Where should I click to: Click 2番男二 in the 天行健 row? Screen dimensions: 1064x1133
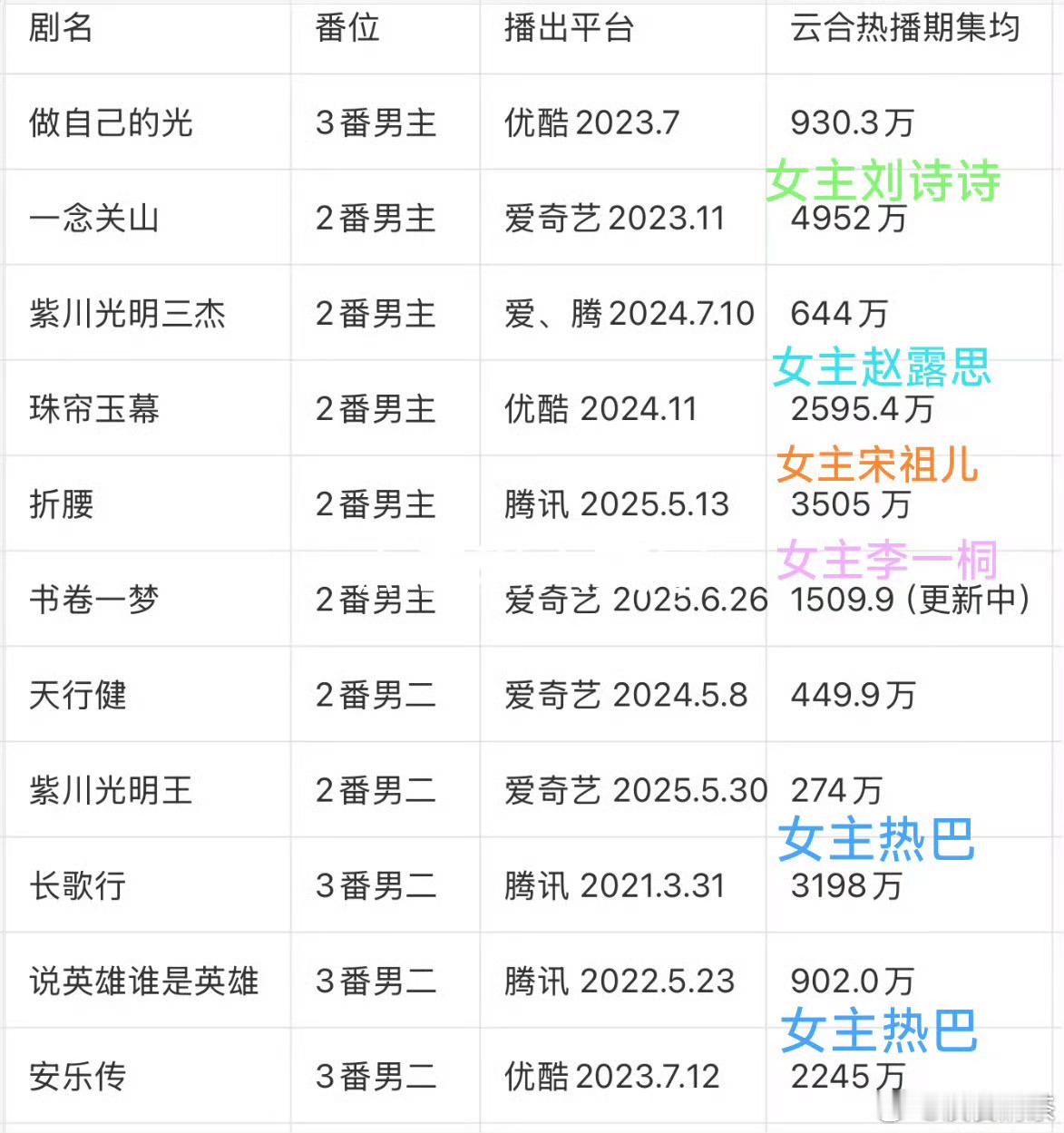[376, 696]
